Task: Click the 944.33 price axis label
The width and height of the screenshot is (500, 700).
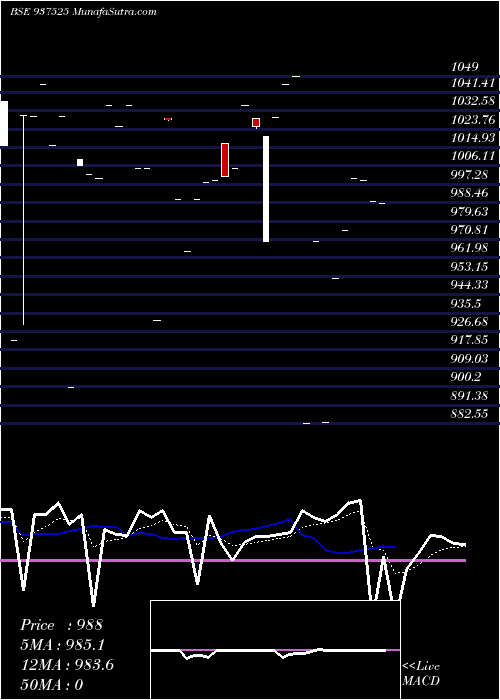Action: pyautogui.click(x=470, y=285)
